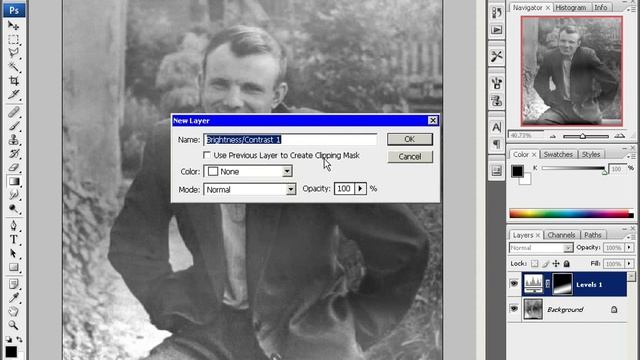Click the Photoshop Ps logo

click(14, 10)
